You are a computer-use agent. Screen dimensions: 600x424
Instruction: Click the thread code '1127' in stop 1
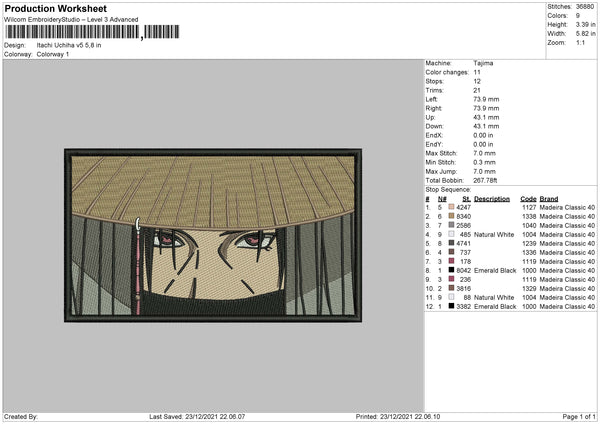pyautogui.click(x=529, y=207)
